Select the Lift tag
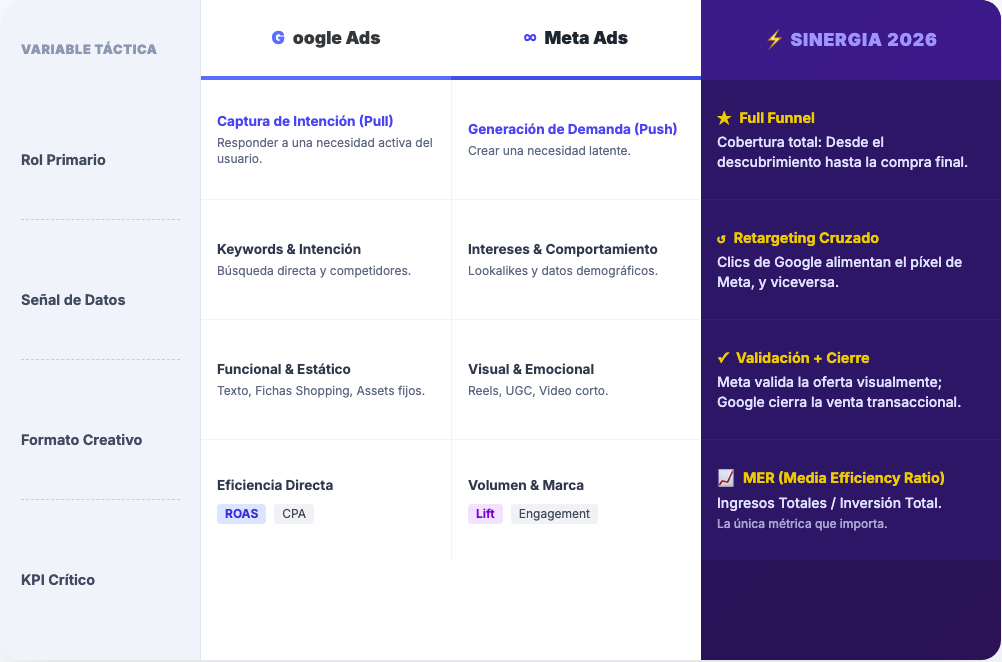The height and width of the screenshot is (662, 1002). 485,514
